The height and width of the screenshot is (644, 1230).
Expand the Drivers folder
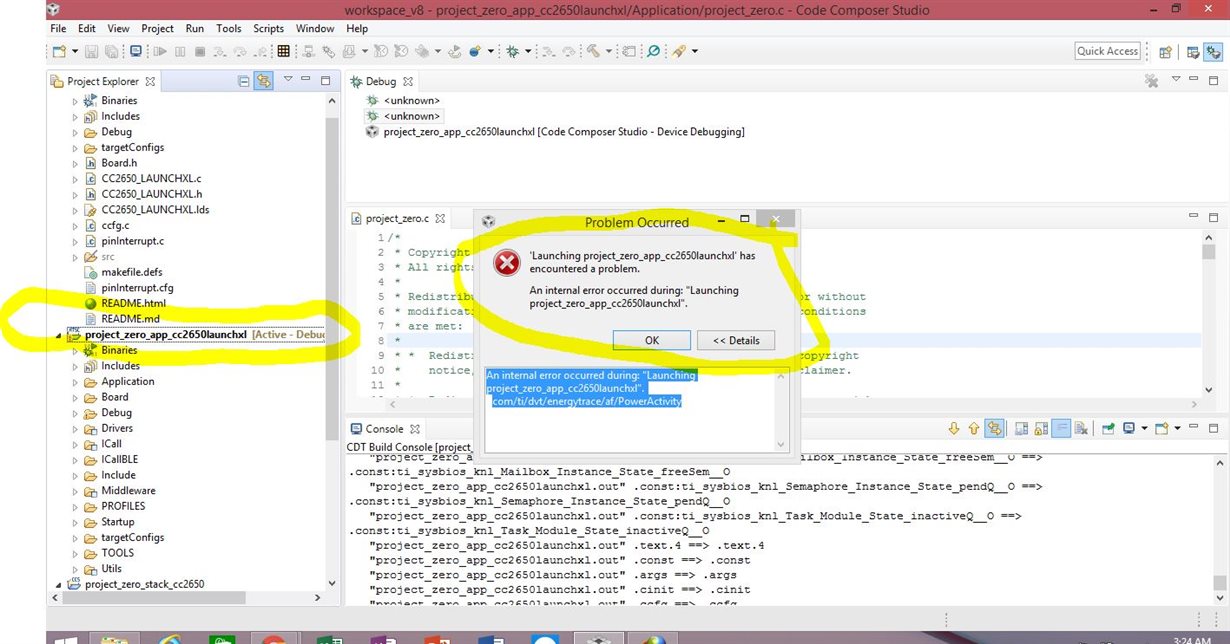75,429
